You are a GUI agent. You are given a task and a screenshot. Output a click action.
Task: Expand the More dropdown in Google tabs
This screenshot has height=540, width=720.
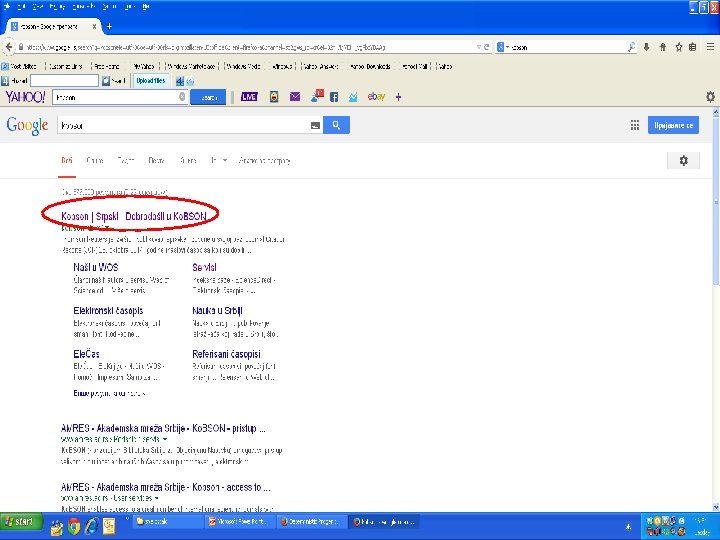click(219, 161)
